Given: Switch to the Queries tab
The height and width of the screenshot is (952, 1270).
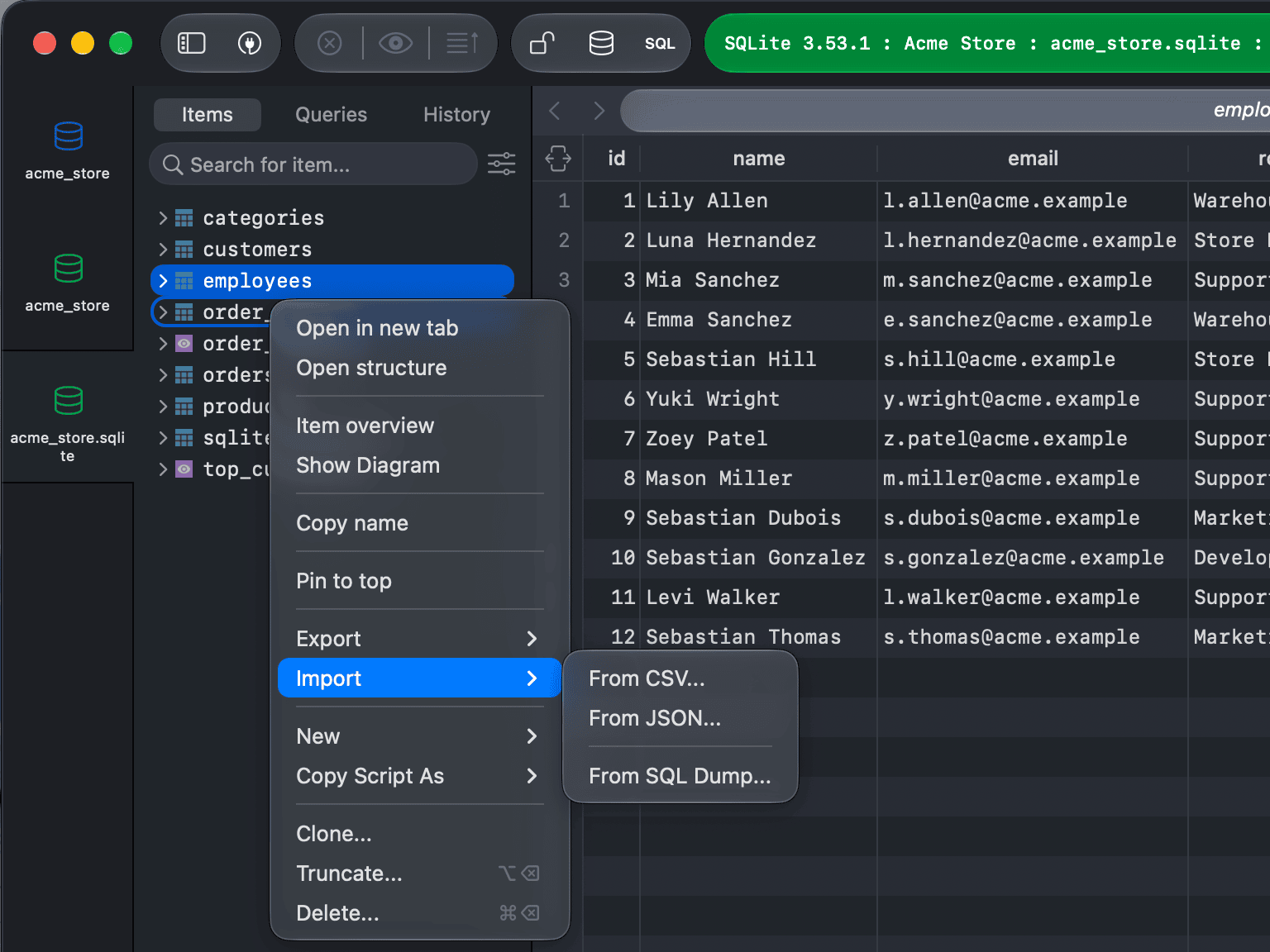Looking at the screenshot, I should click(x=332, y=115).
